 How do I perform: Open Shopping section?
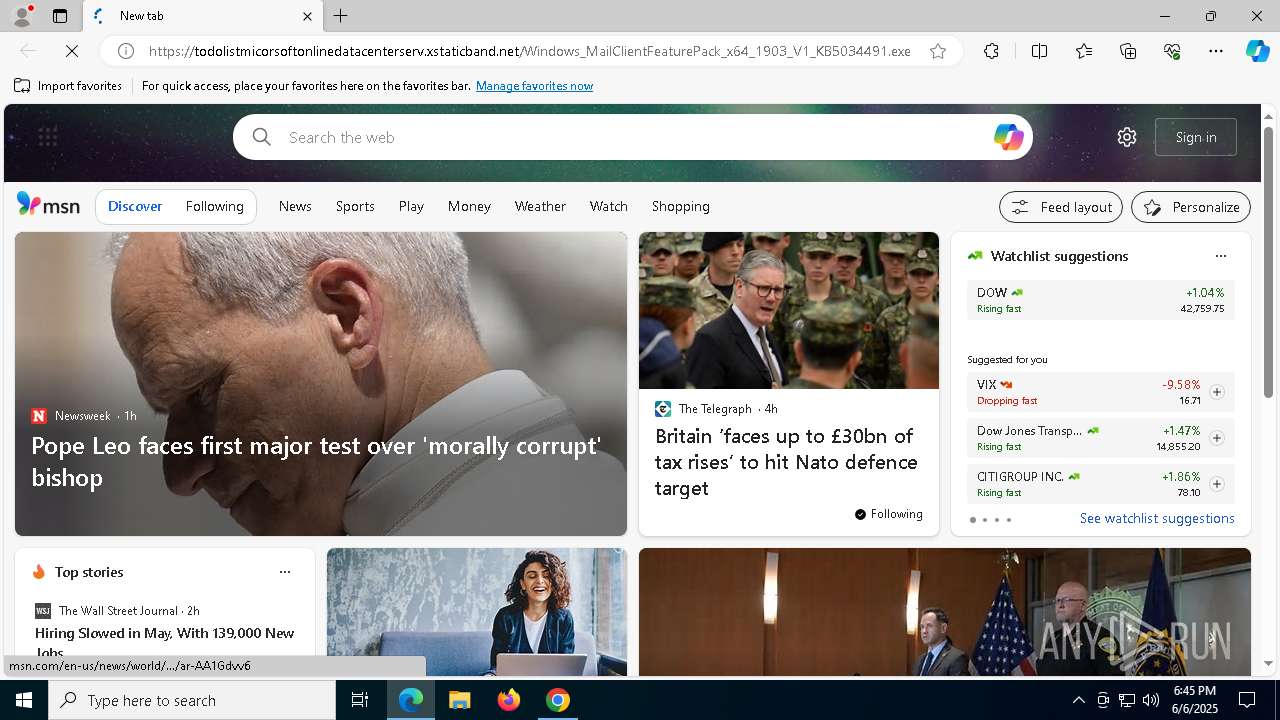click(681, 206)
